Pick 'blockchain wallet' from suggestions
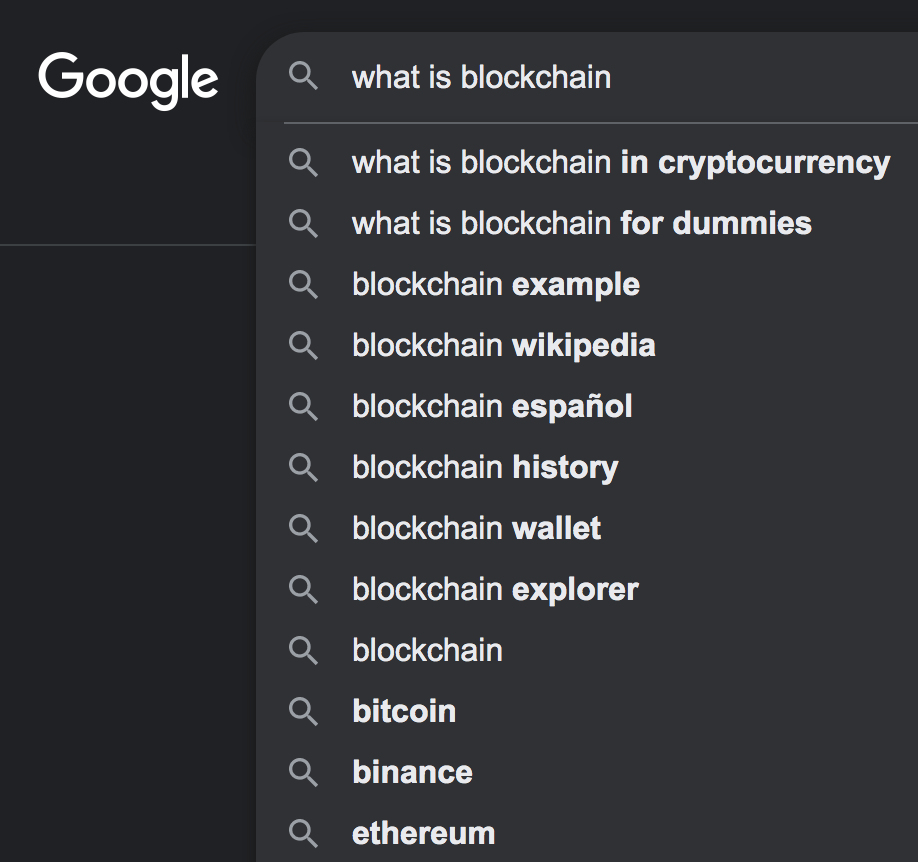The width and height of the screenshot is (918, 862). (587, 528)
